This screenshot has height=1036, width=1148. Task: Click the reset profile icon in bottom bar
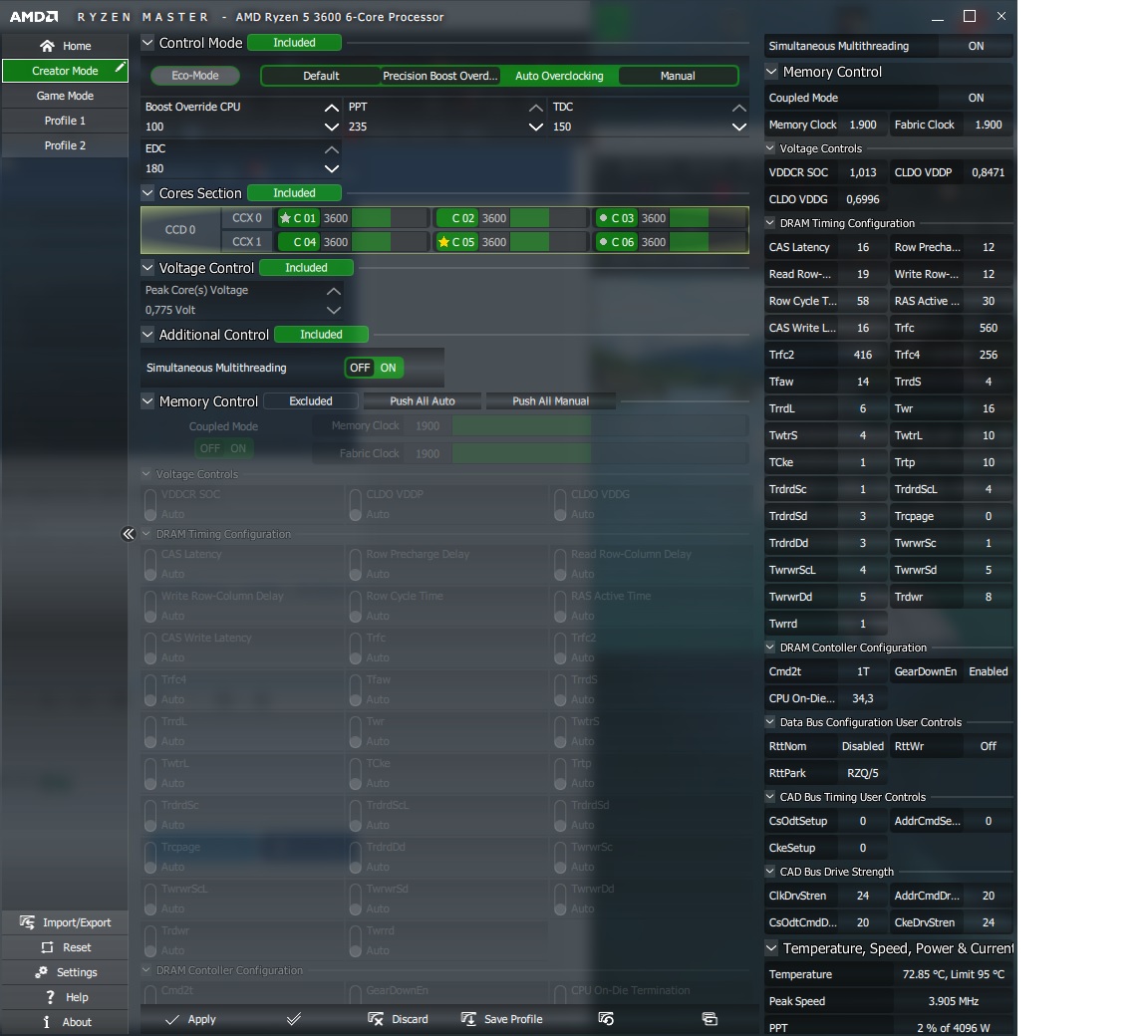point(606,1018)
